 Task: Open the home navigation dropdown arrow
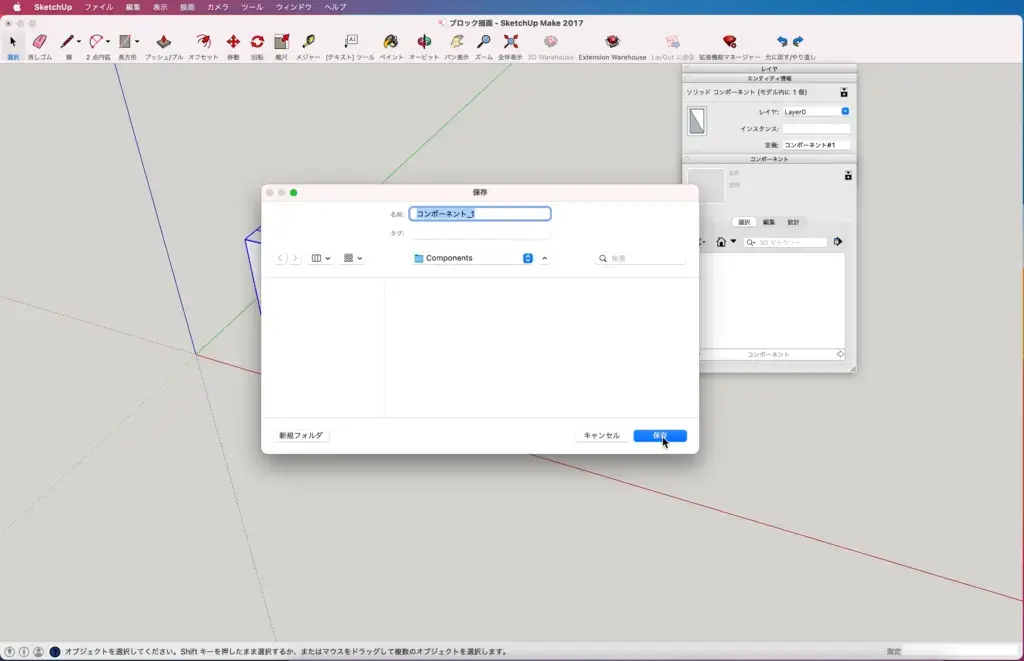[x=733, y=242]
